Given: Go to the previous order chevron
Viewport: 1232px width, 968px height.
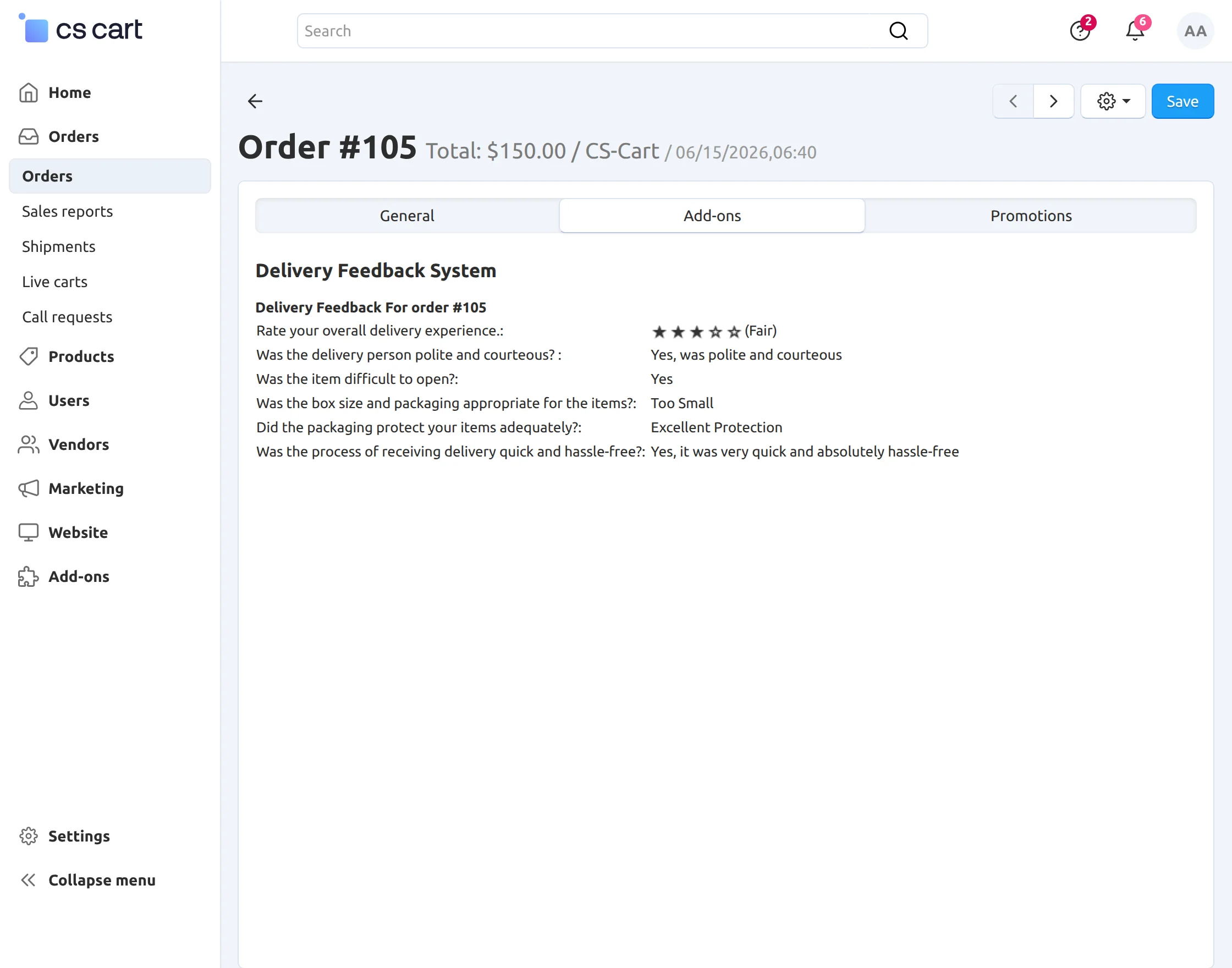Looking at the screenshot, I should [x=1013, y=101].
